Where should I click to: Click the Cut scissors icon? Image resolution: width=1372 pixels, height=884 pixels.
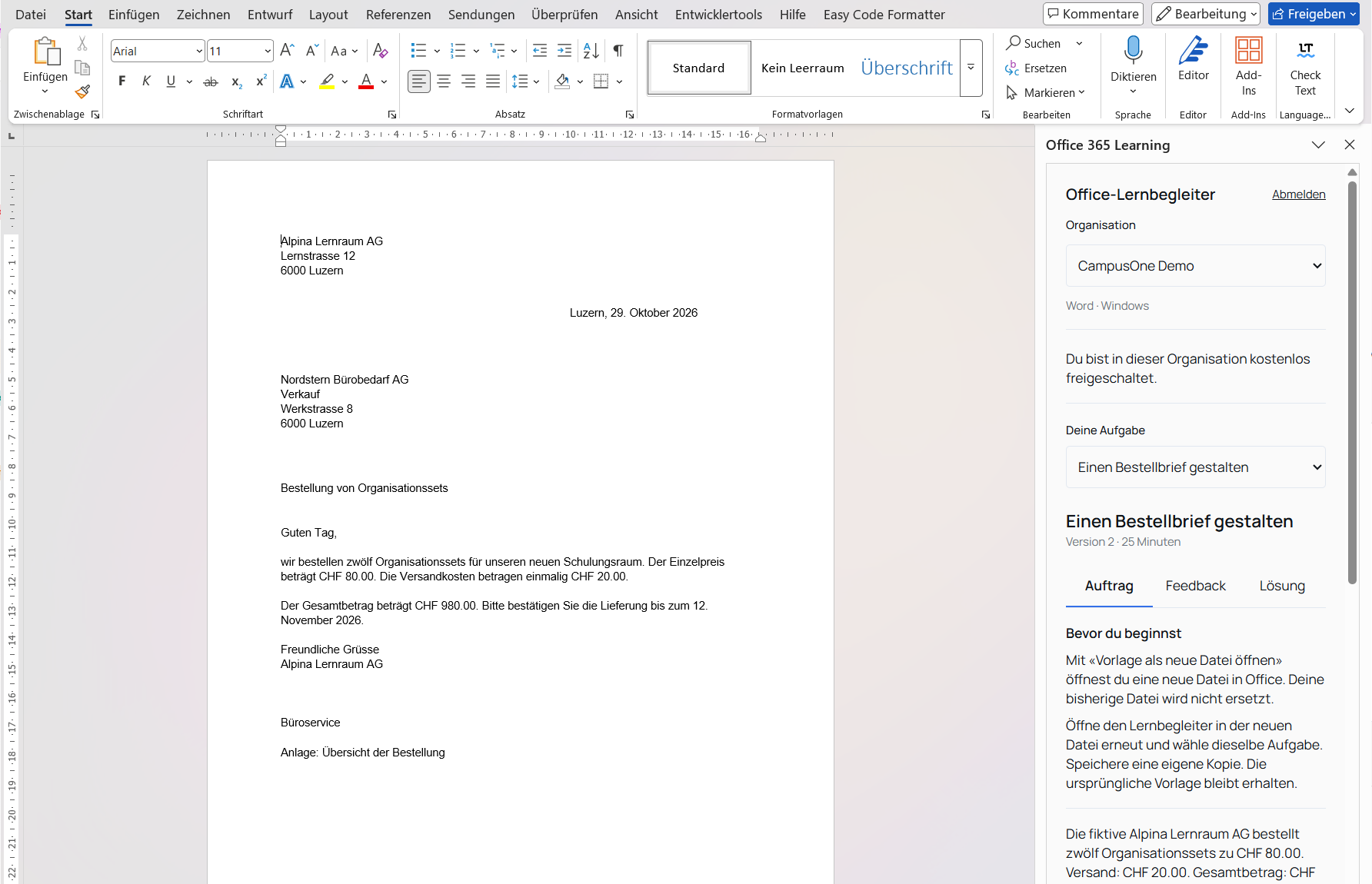(x=82, y=44)
